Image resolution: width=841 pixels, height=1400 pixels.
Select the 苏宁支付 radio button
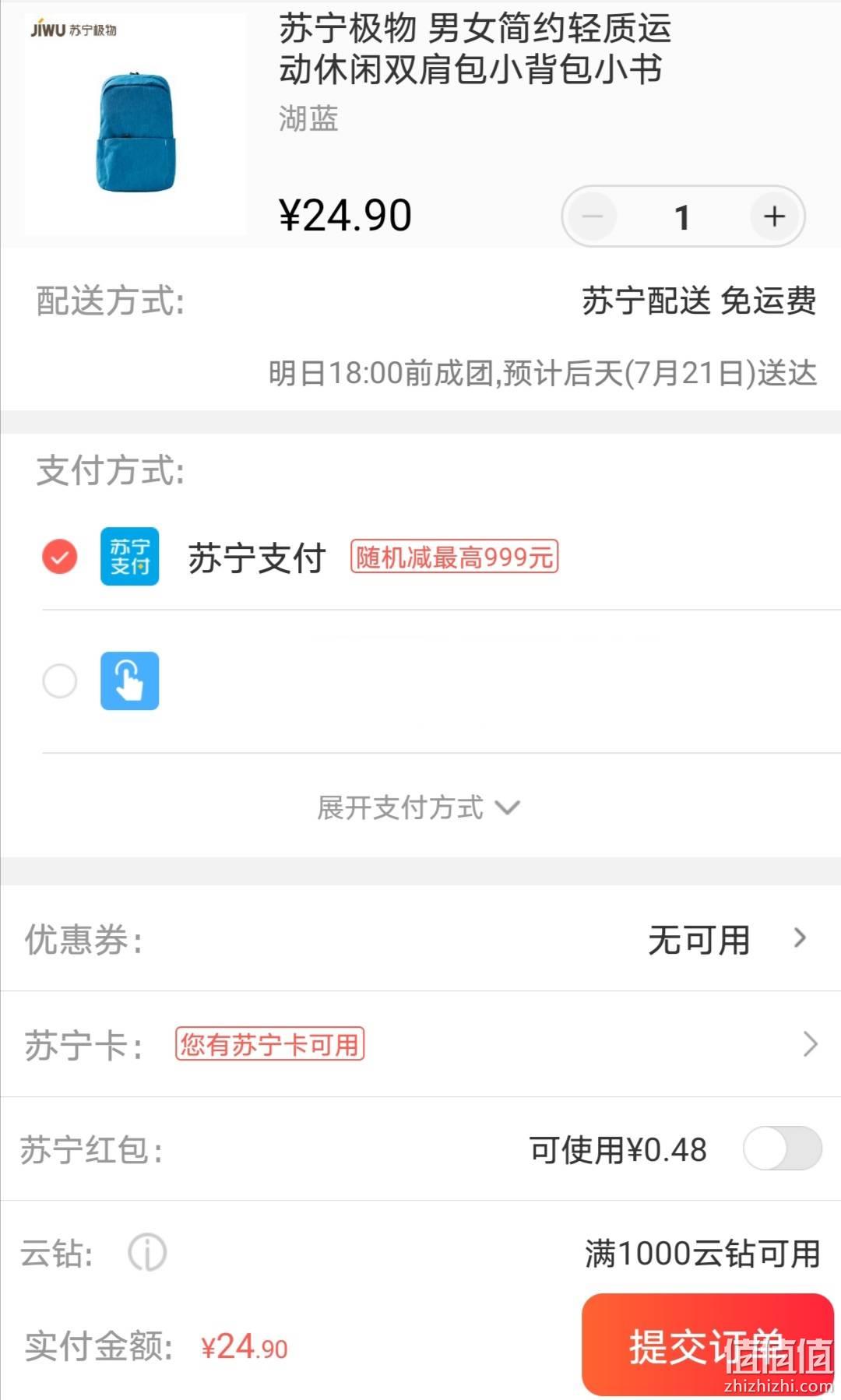point(60,556)
